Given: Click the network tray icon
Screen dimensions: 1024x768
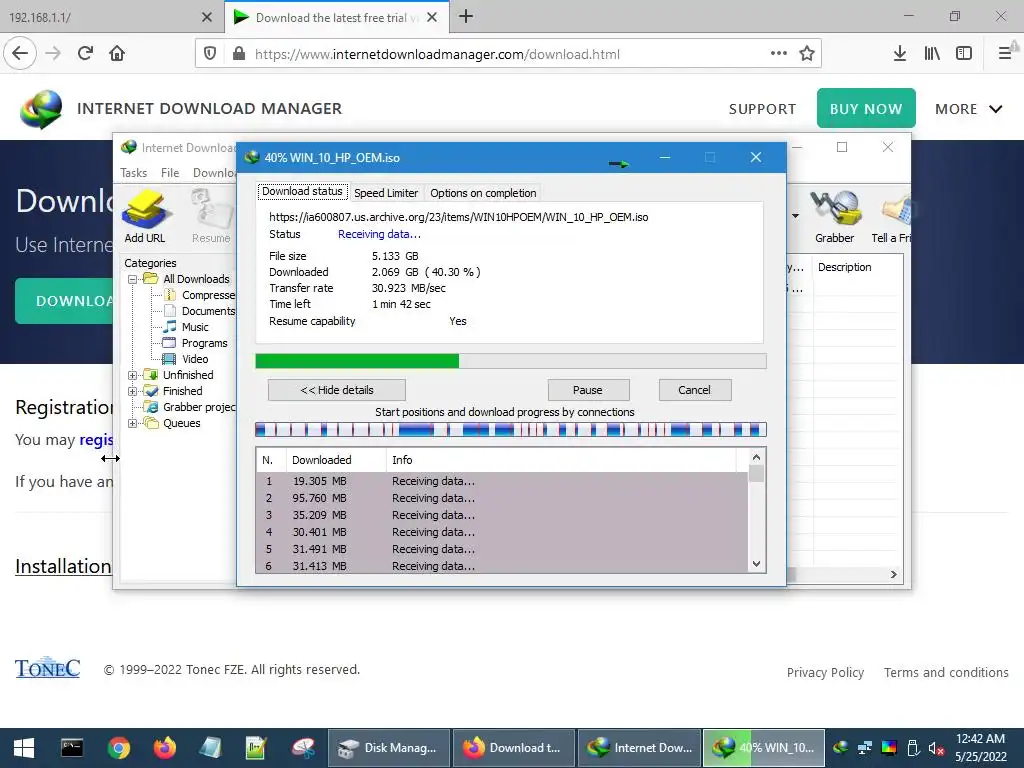Looking at the screenshot, I should coord(865,748).
